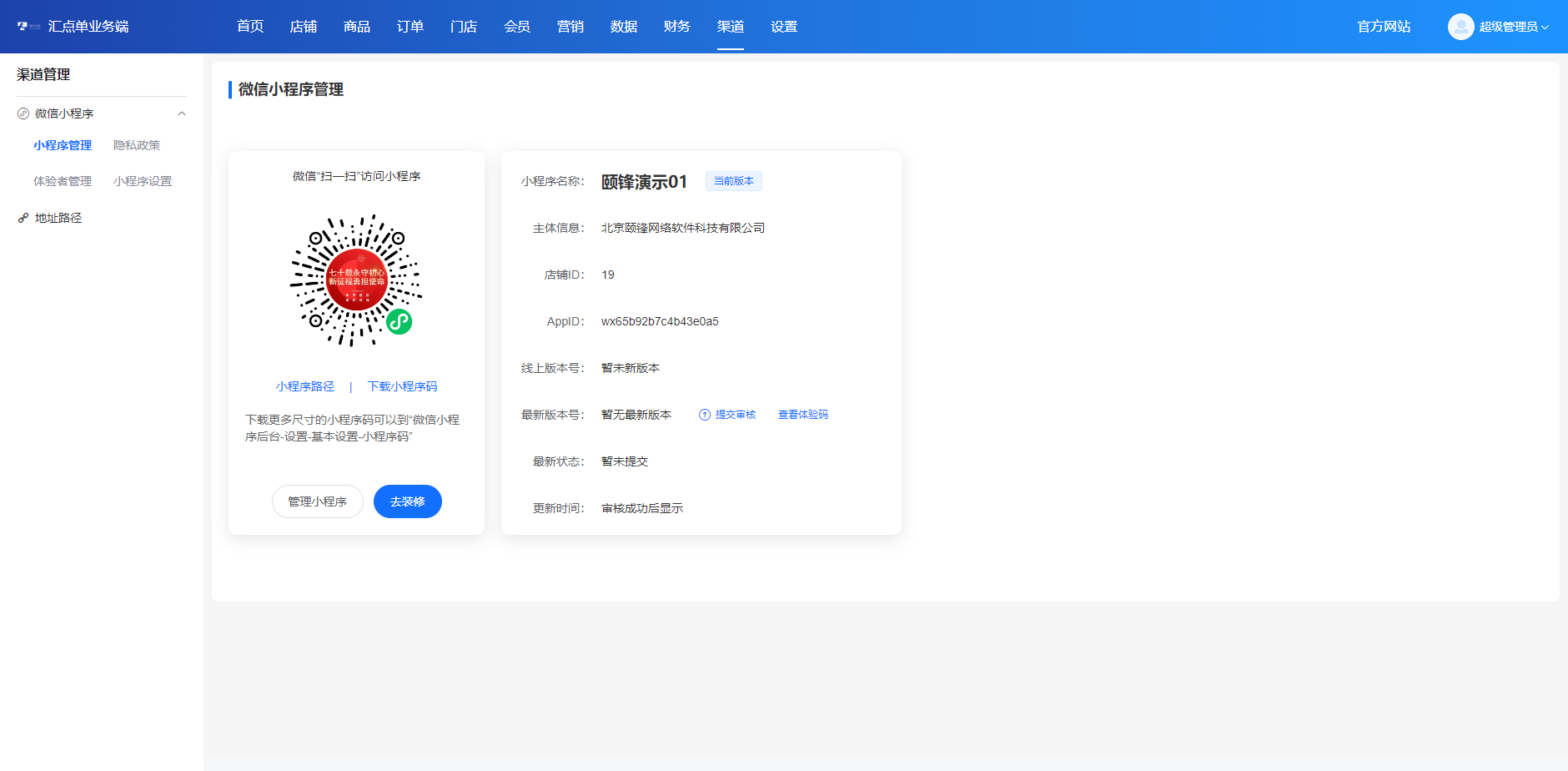
Task: Open the 下载小程序码 link
Action: coord(402,385)
